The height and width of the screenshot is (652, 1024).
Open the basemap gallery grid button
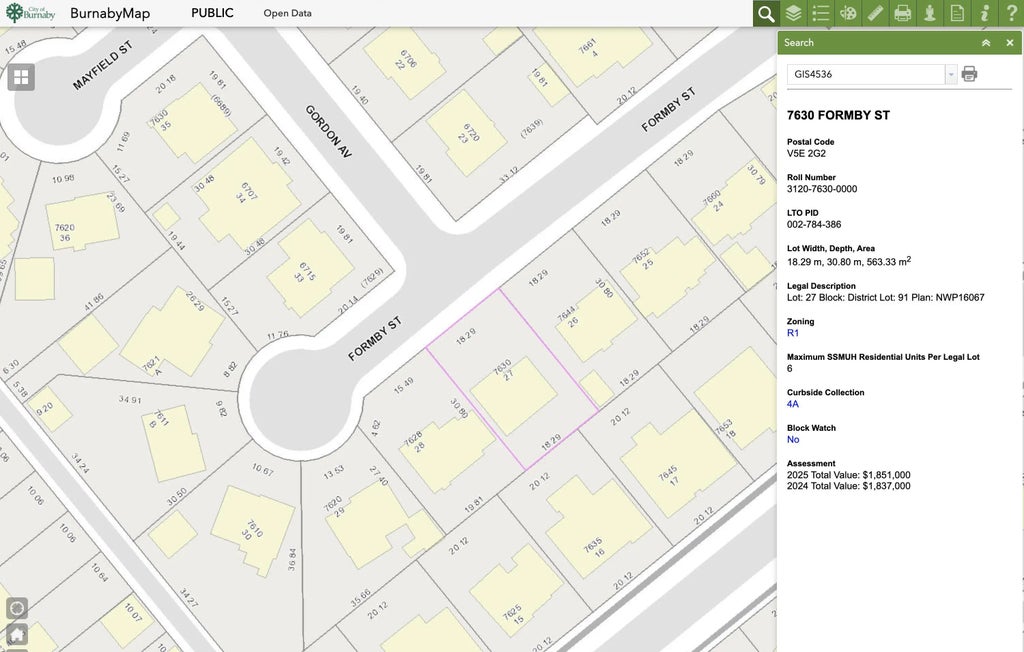point(21,77)
